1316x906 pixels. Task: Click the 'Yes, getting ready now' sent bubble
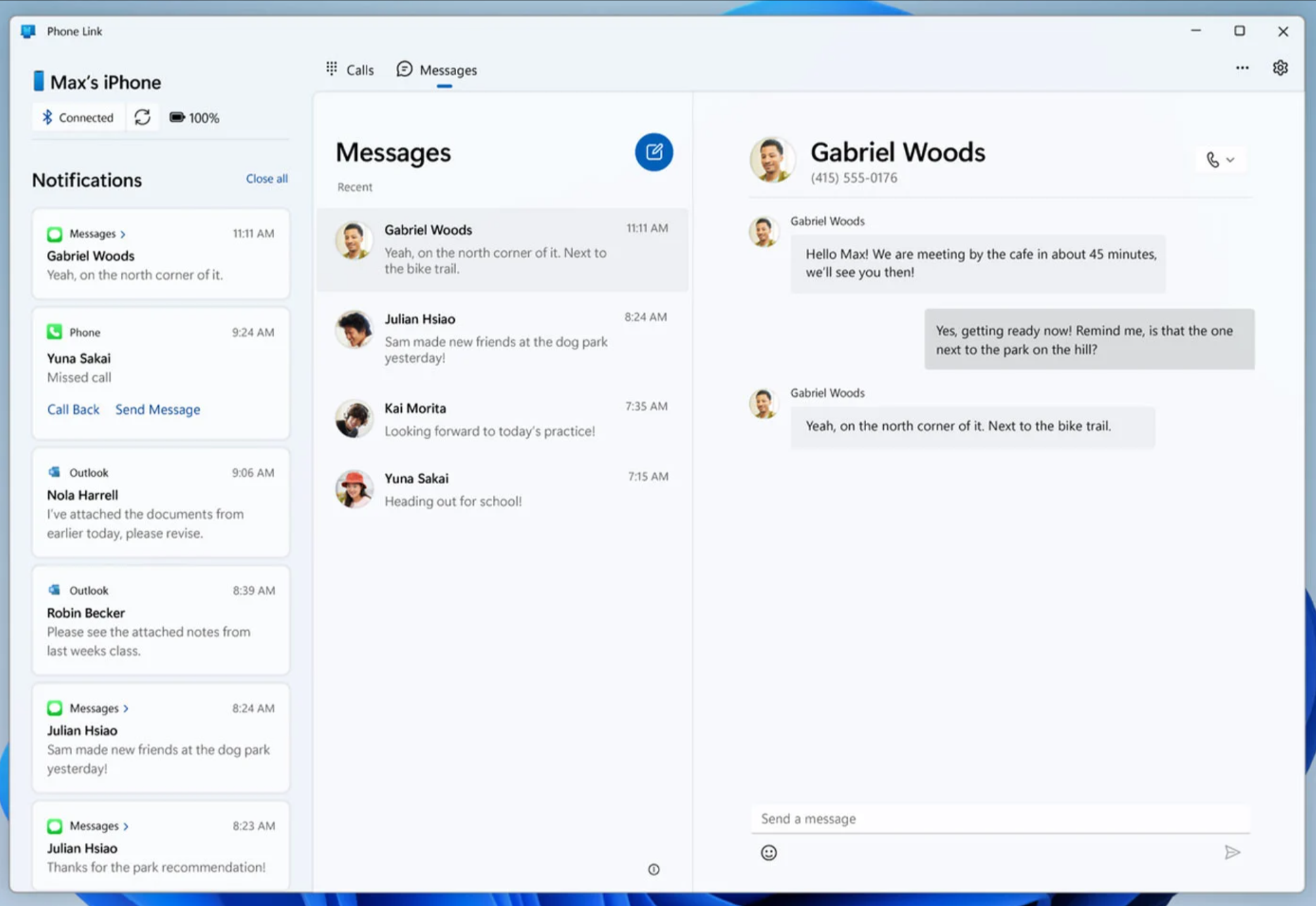pos(1089,339)
